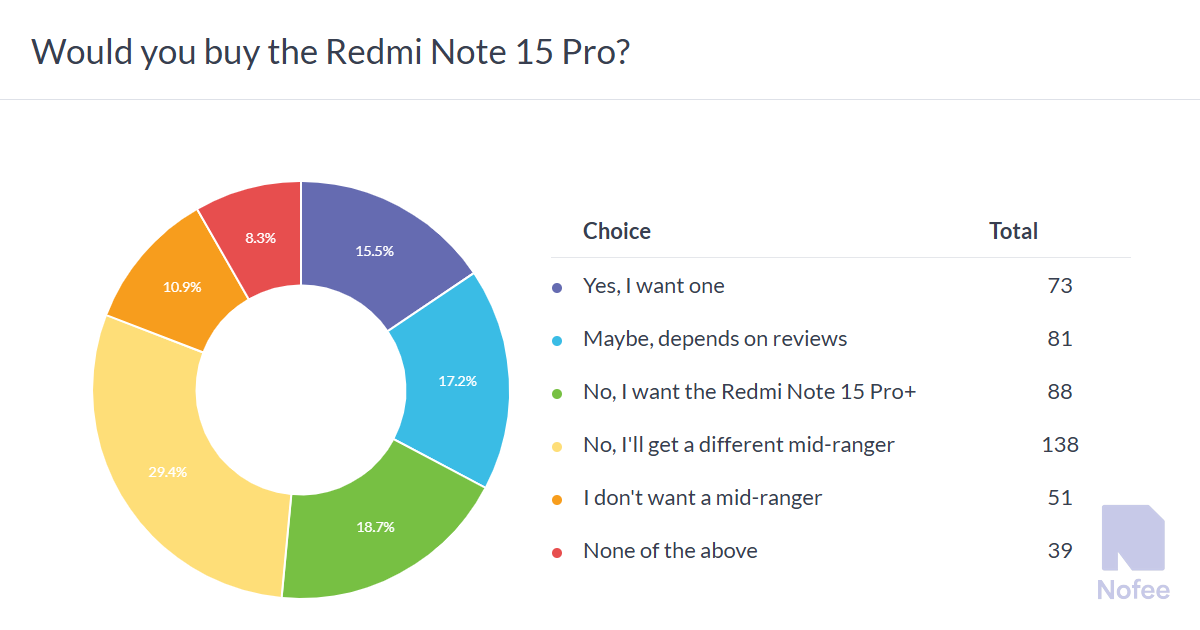Select the green 18.7% chart segment

pos(376,526)
